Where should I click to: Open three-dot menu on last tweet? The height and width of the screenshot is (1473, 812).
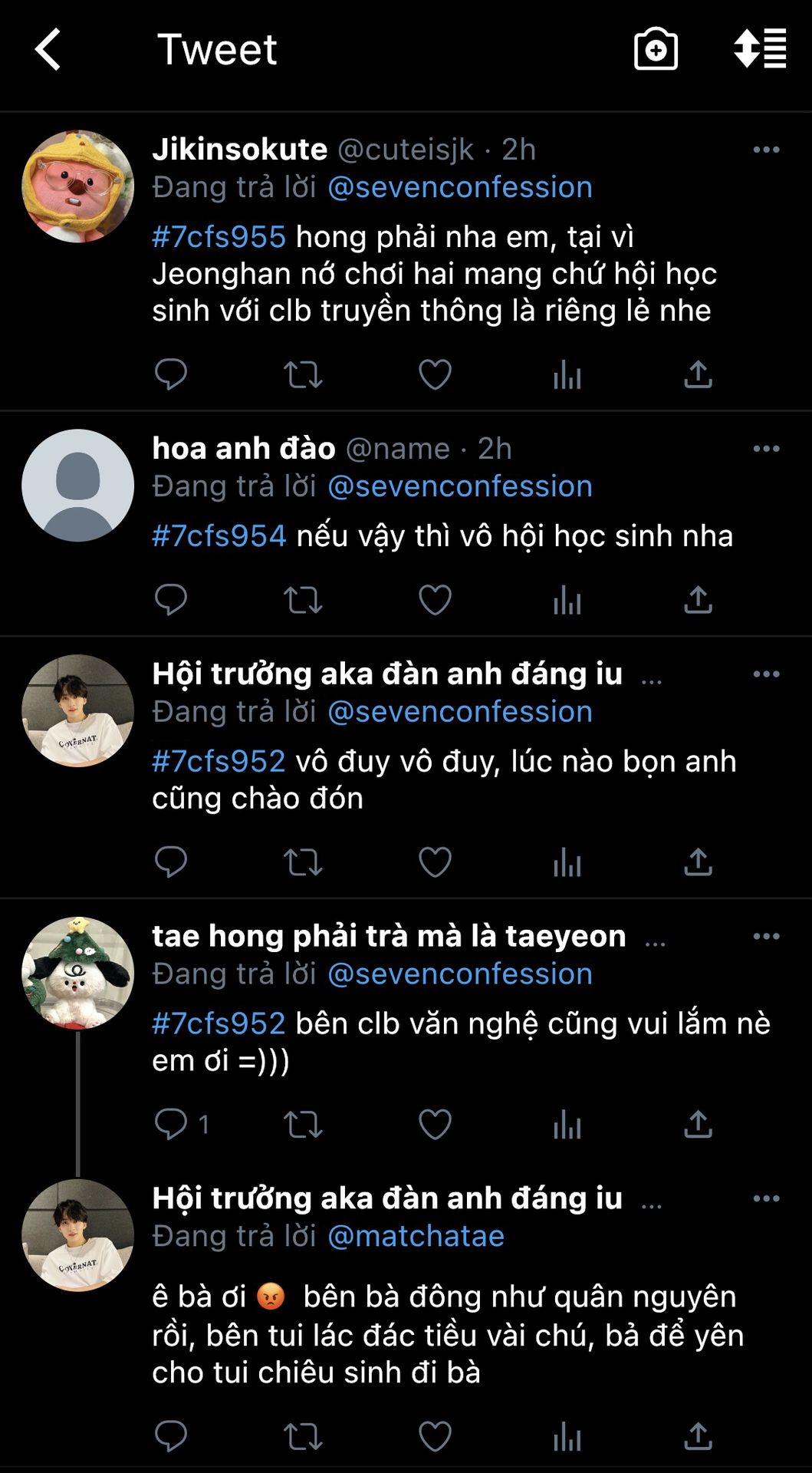(x=766, y=1198)
